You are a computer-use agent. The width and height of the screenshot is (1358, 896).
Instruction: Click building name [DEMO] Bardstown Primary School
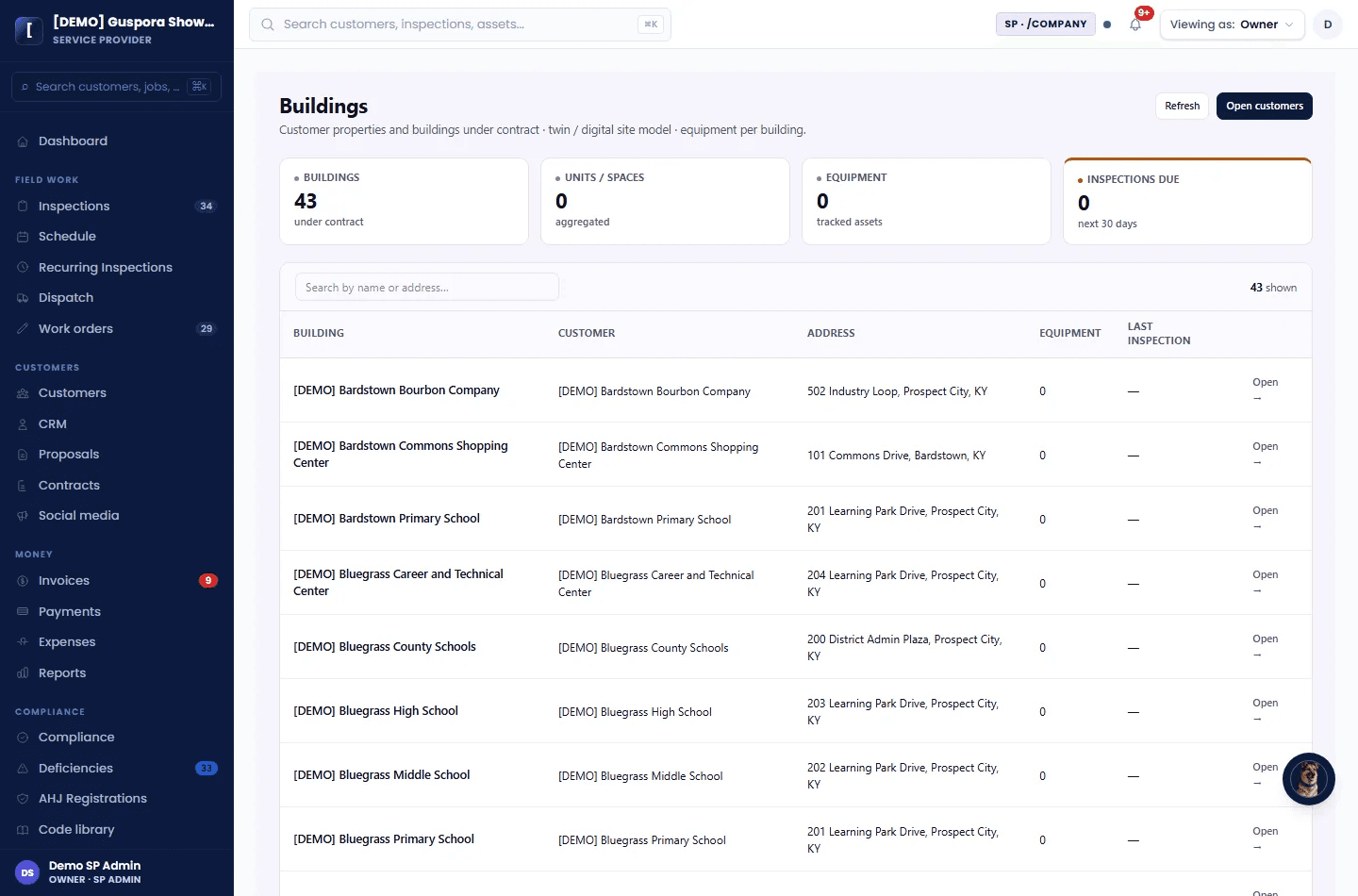click(x=387, y=519)
